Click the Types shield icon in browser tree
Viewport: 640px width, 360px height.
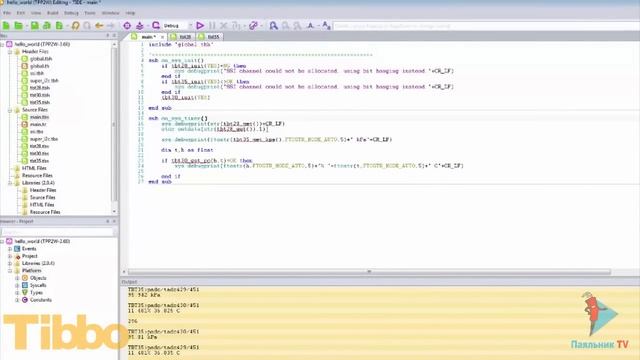click(x=25, y=293)
